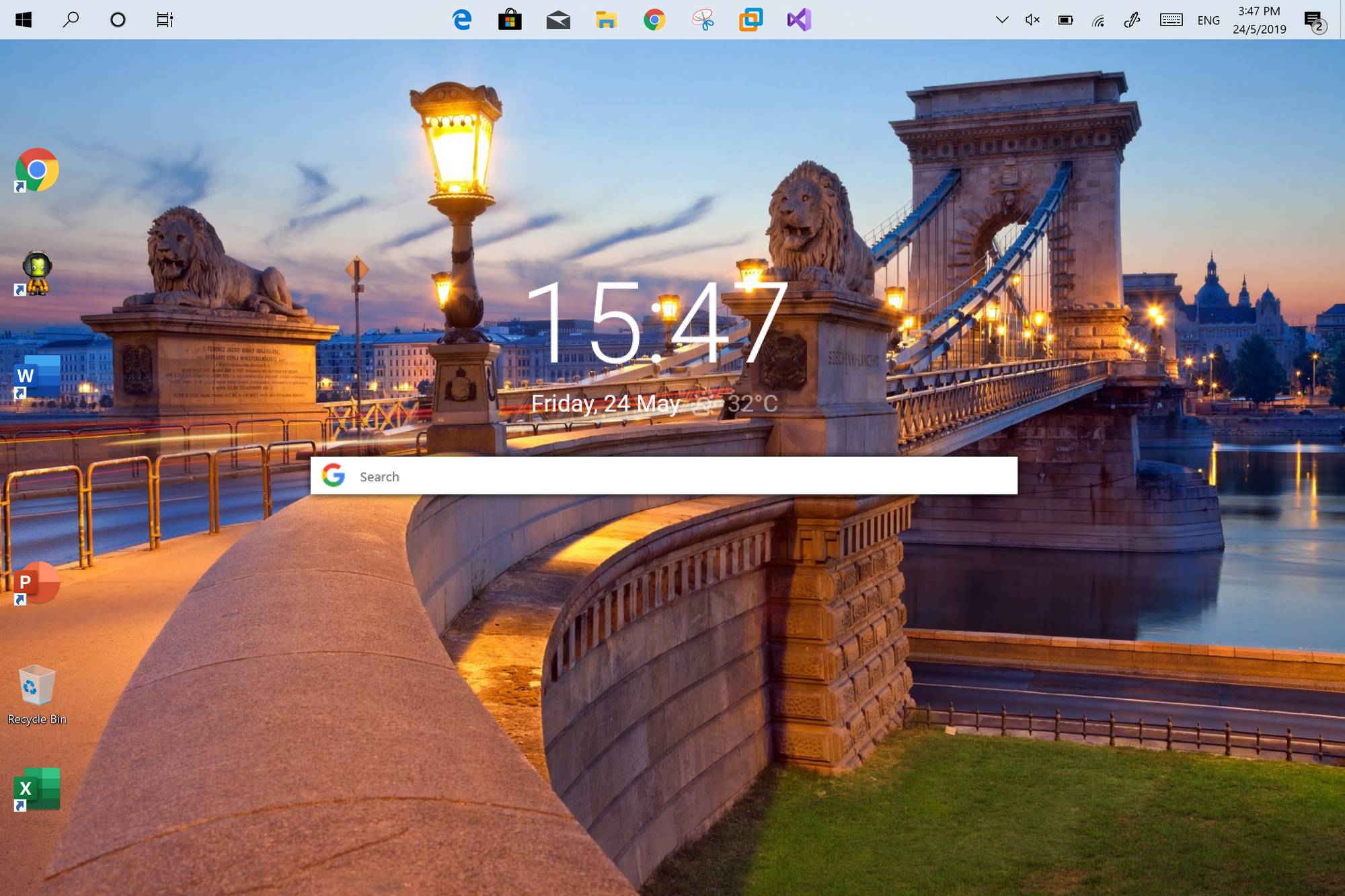Open battery status icon
The image size is (1345, 896).
coord(1065,20)
